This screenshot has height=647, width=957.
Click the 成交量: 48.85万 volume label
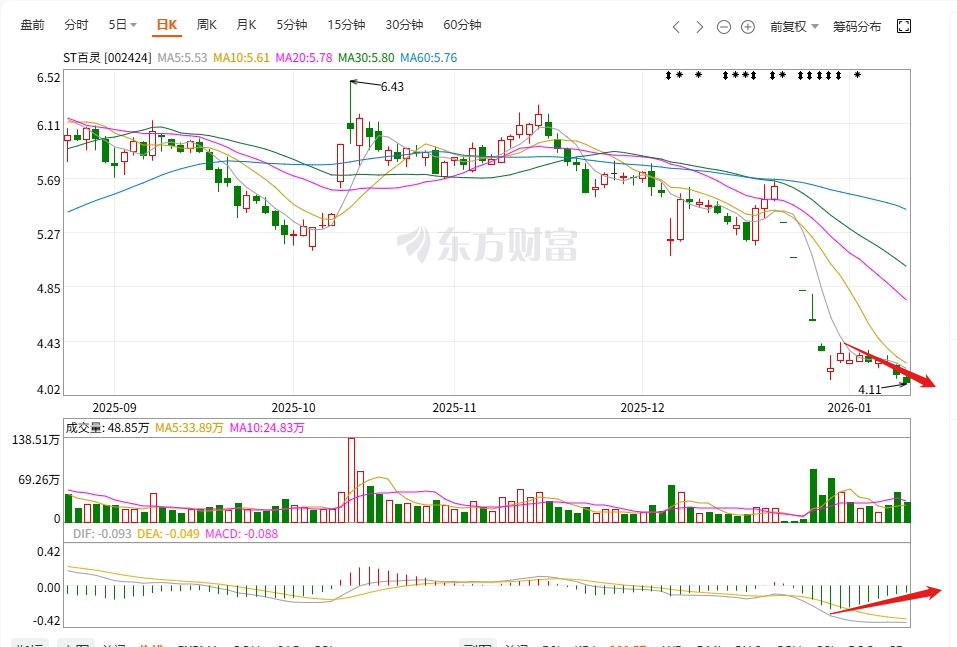107,428
